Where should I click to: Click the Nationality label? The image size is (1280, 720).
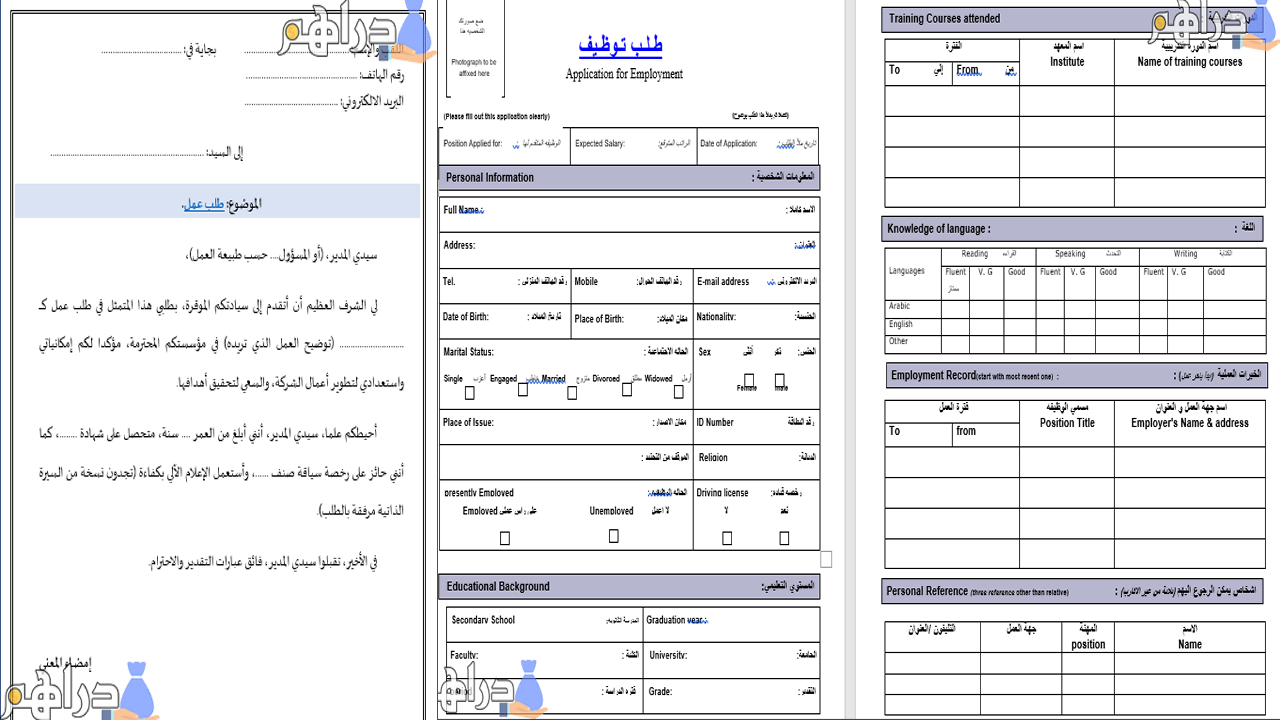tap(716, 317)
